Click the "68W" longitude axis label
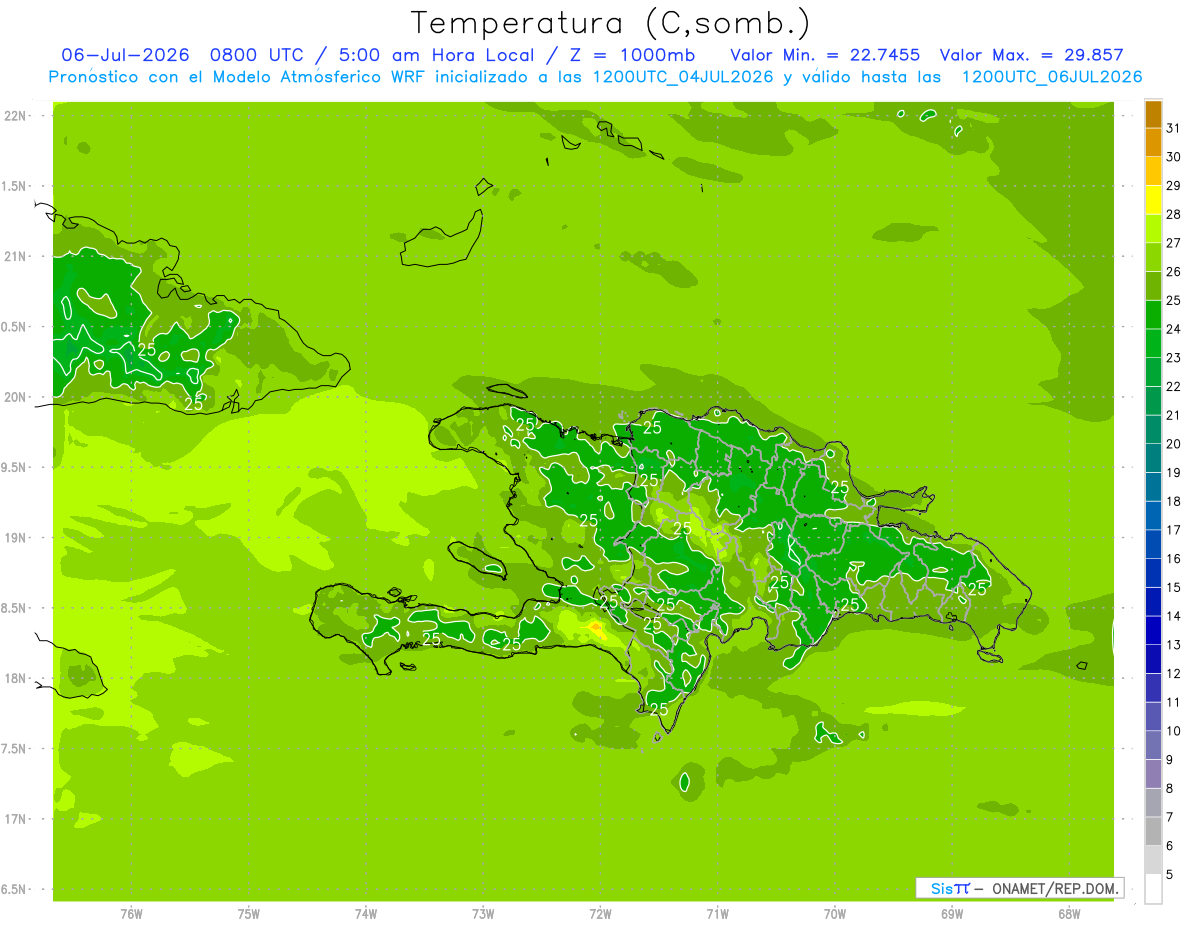 (x=1069, y=914)
